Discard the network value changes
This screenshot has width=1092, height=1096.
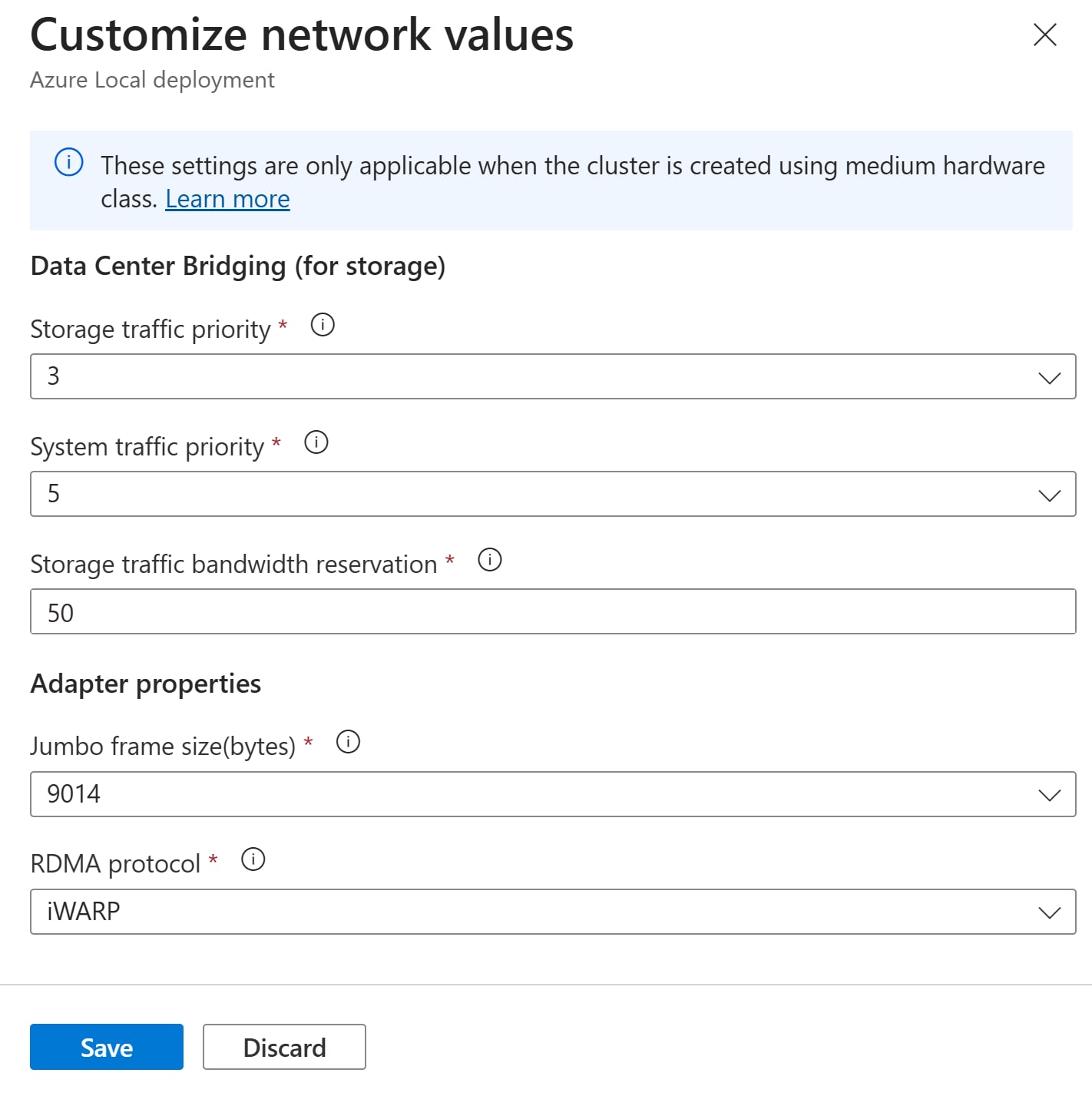click(x=284, y=1047)
